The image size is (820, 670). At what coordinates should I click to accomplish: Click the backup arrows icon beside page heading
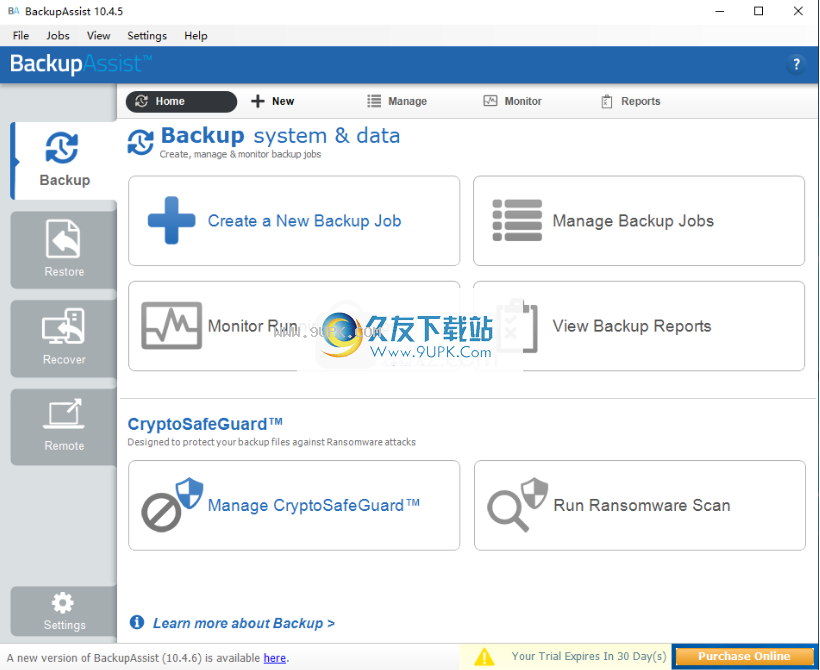coord(141,142)
